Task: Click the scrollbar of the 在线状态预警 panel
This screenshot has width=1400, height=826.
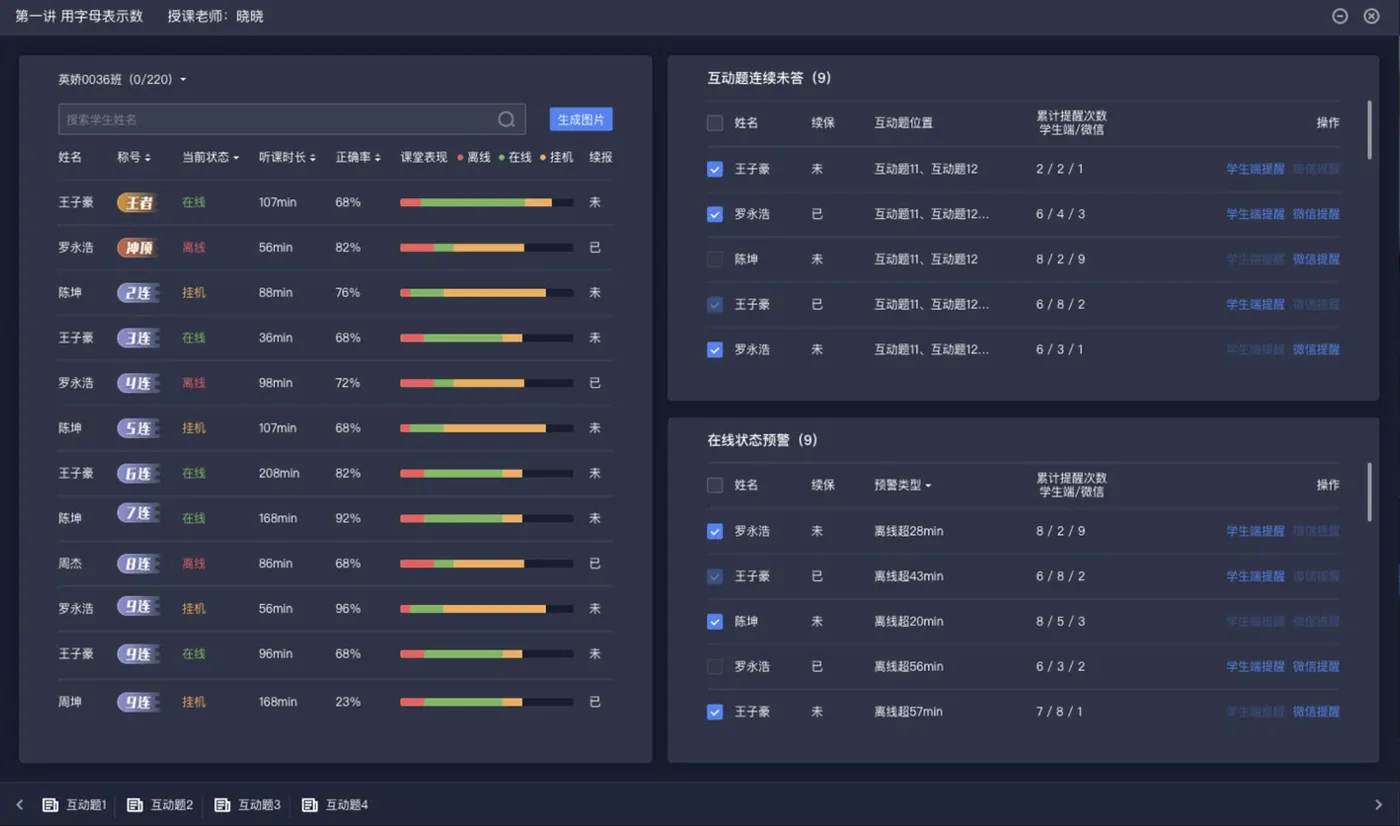Action: 1370,491
